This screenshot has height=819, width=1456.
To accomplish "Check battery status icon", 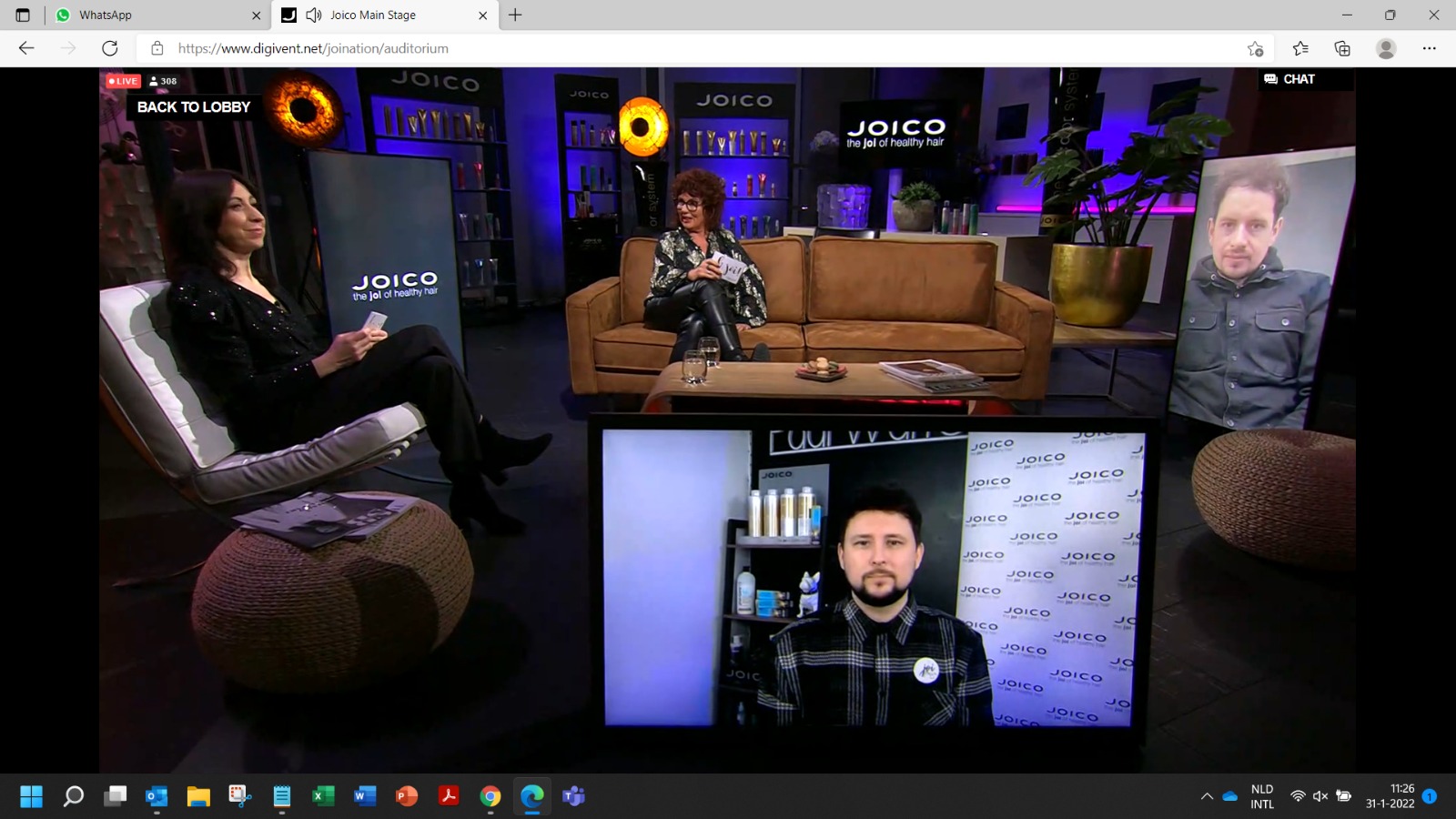I will pos(1344,796).
